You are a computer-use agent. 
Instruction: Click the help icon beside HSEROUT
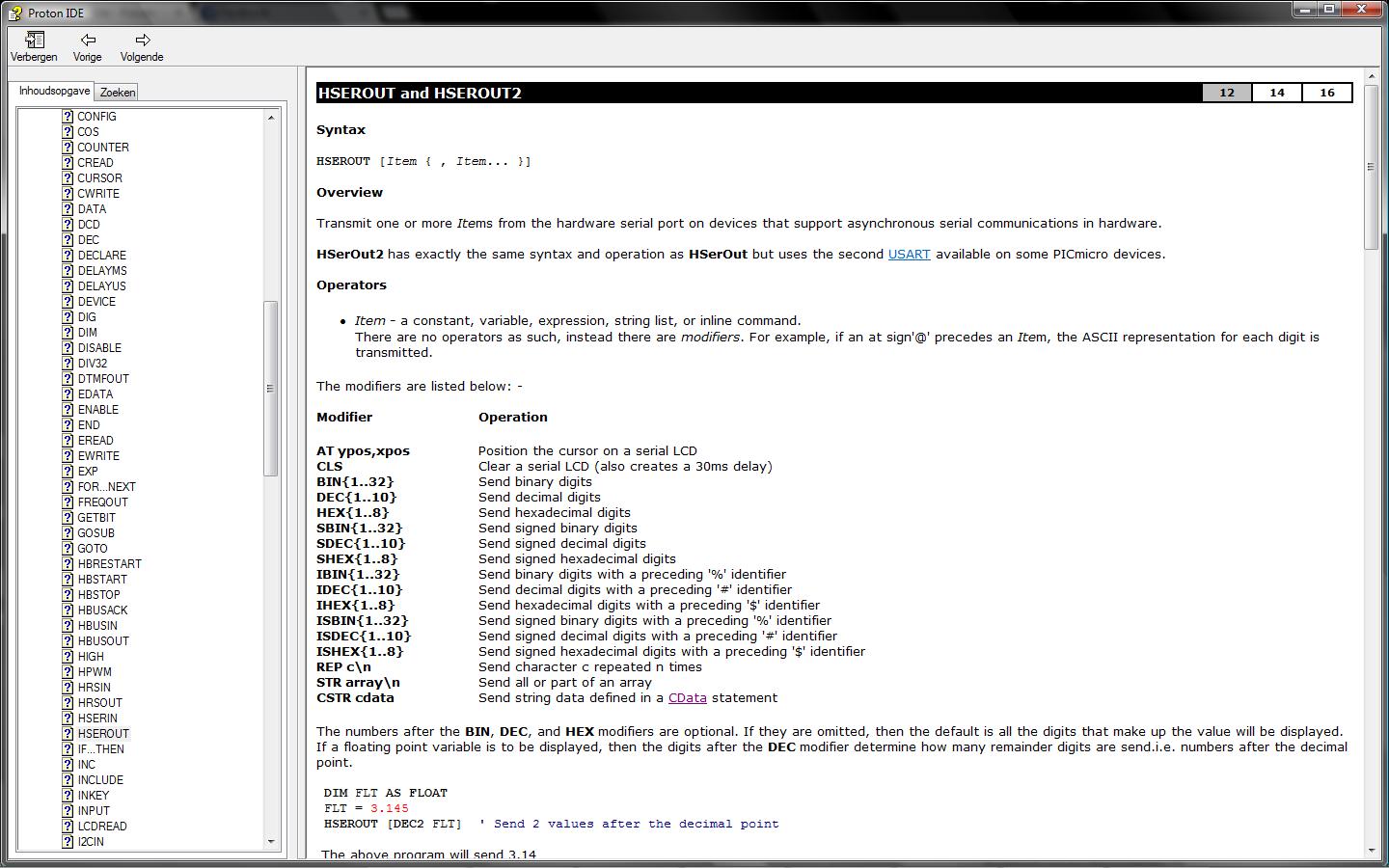tap(68, 734)
